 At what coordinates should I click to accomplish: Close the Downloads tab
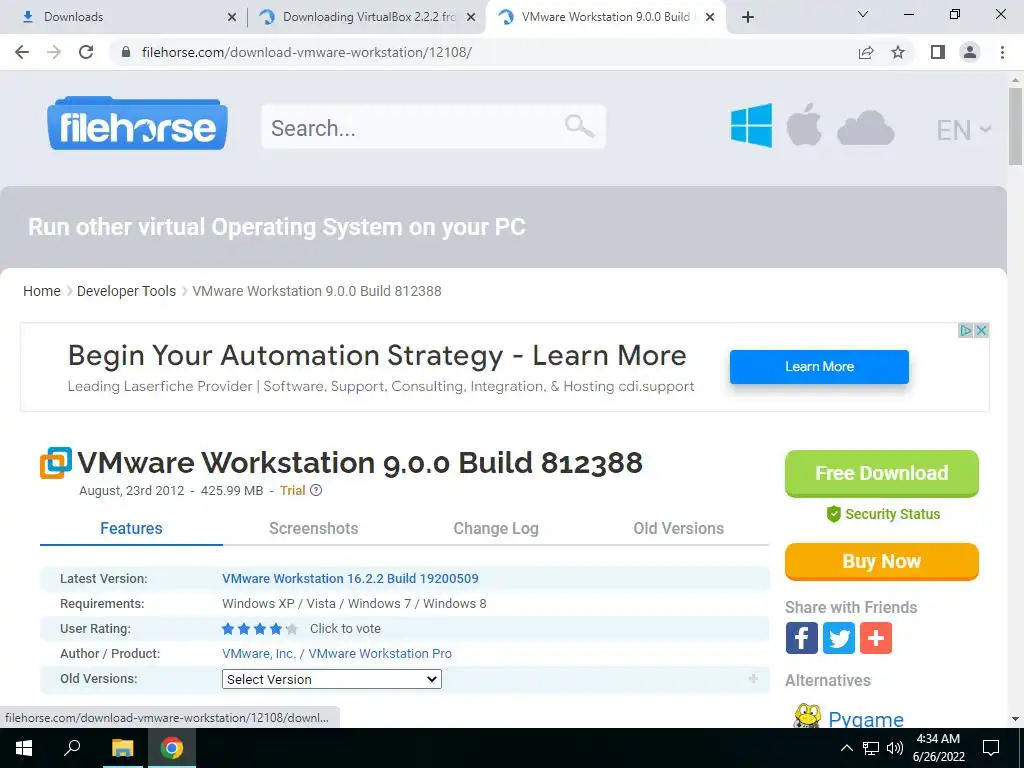tap(232, 17)
